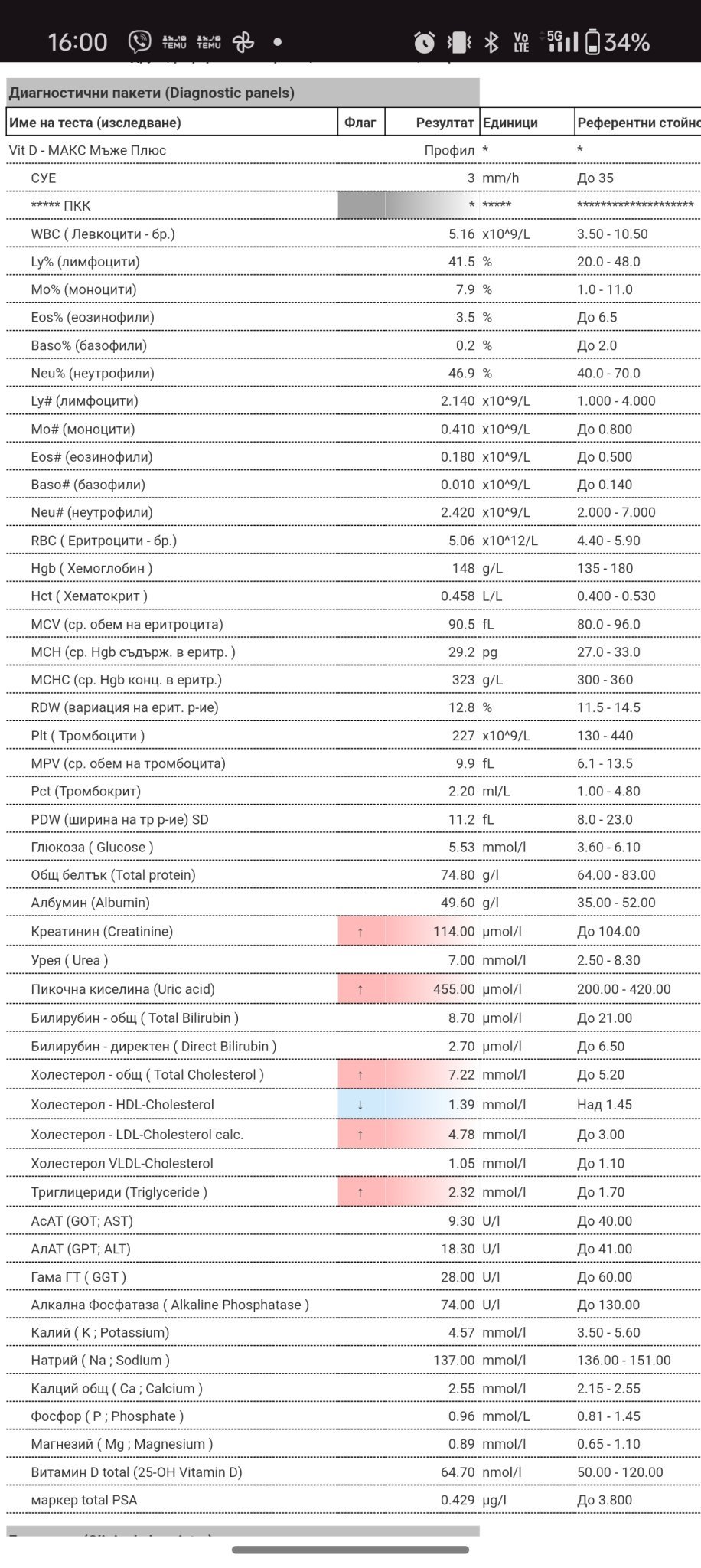Tap the gesture navigation bar at bottom
701x1568 pixels.
pyautogui.click(x=350, y=1550)
